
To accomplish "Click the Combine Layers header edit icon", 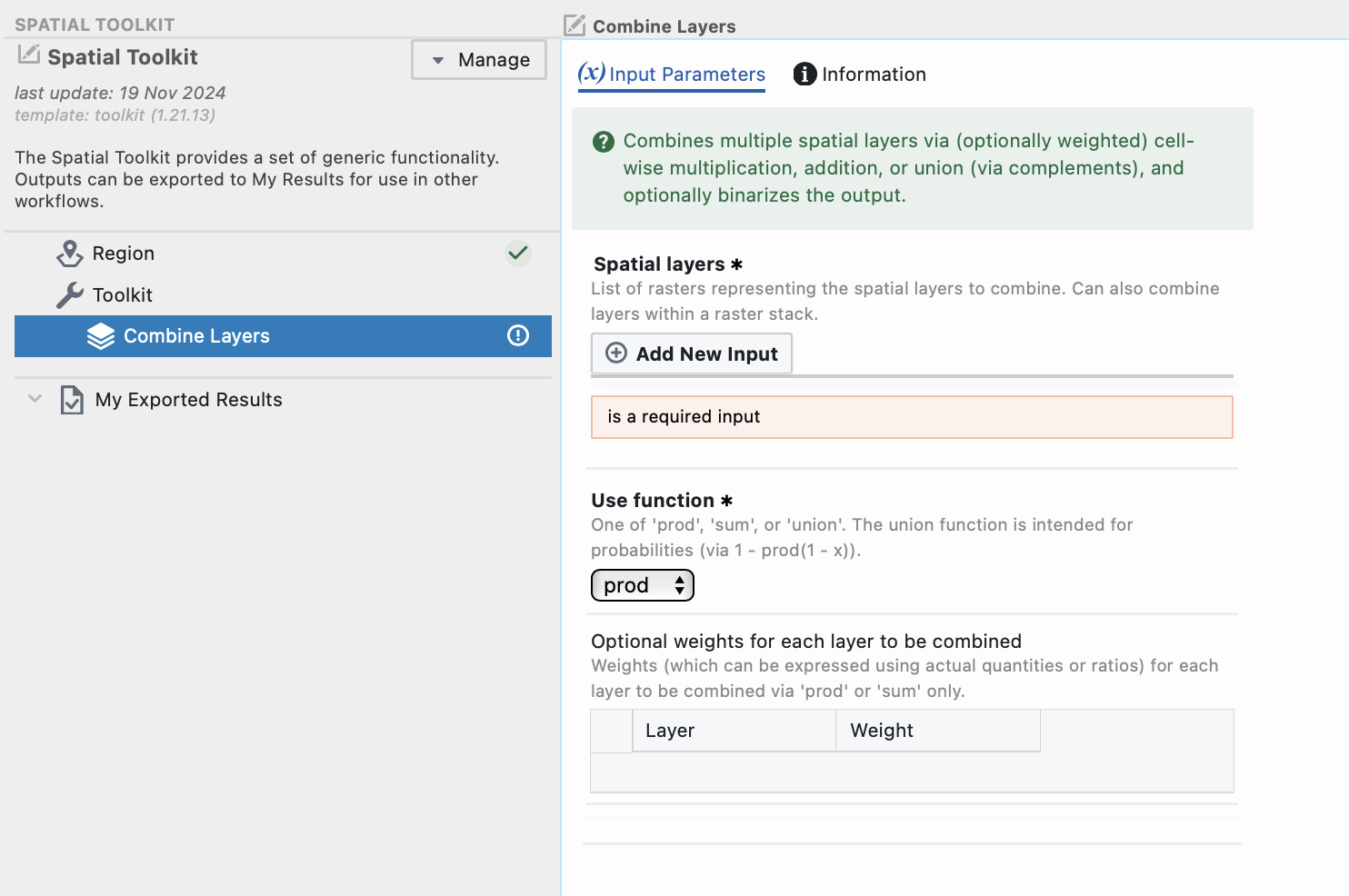I will pyautogui.click(x=575, y=25).
